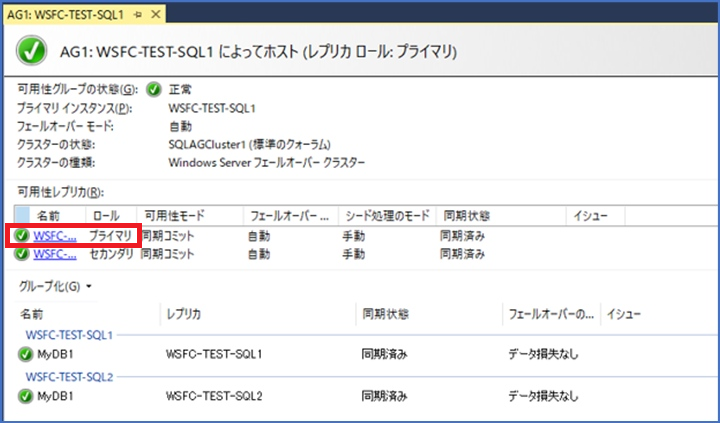Click the large green check icon in the header

32,50
